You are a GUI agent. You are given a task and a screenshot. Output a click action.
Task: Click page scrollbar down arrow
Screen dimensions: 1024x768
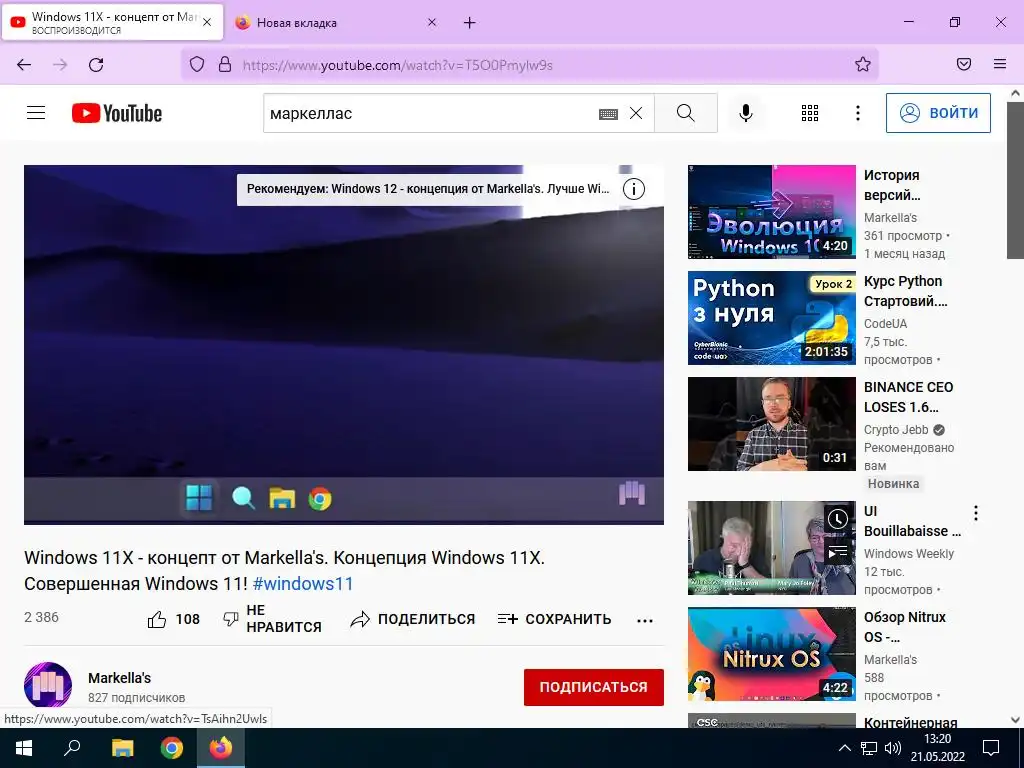[x=1015, y=720]
